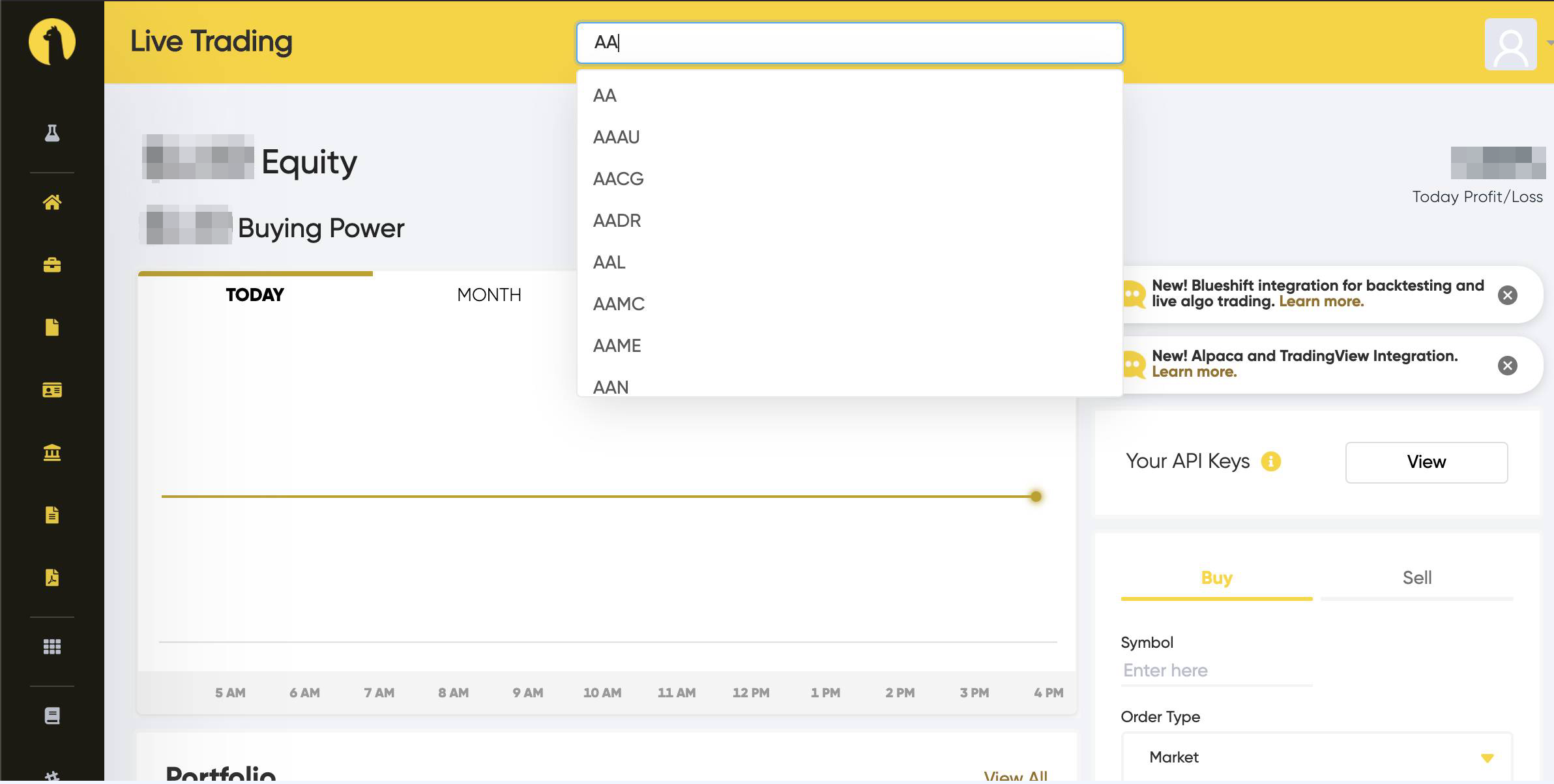
Task: Click the ID card sidebar icon
Action: coord(52,390)
